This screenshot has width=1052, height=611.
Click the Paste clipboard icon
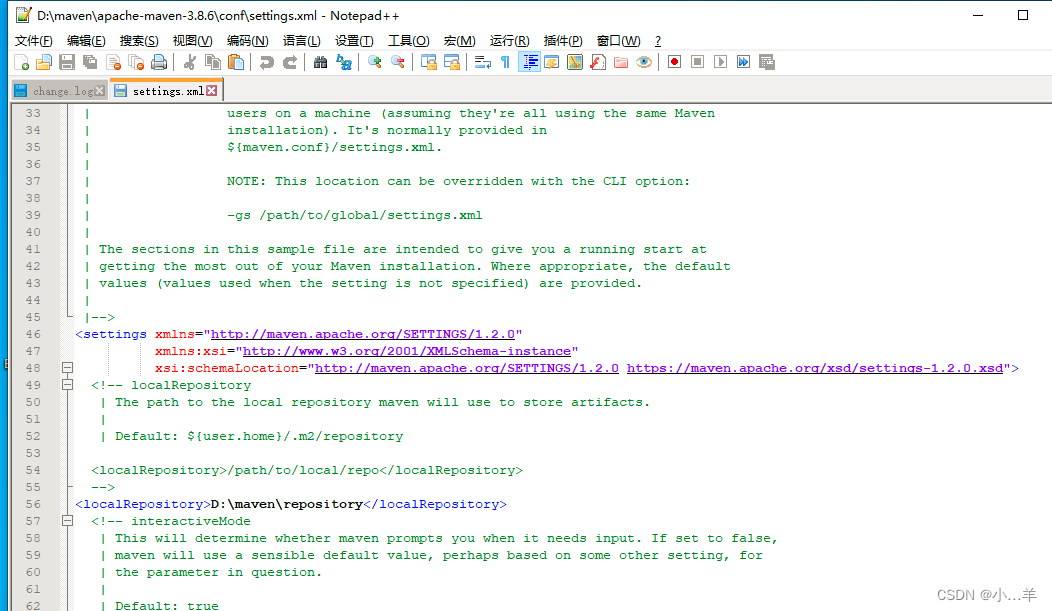(x=236, y=62)
